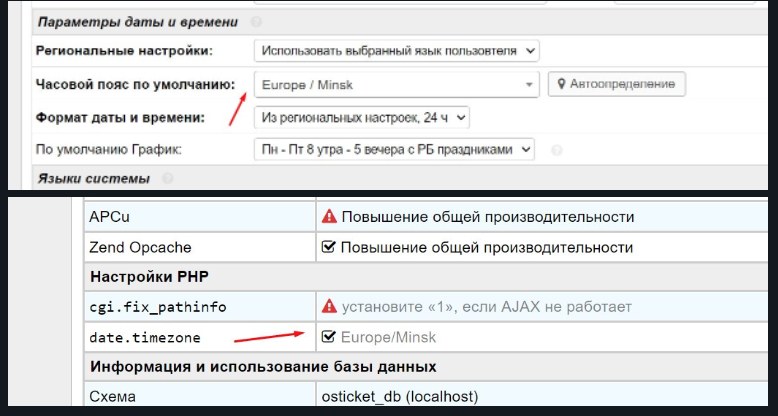The width and height of the screenshot is (778, 416).
Task: Select the date.timezone setting name
Action: 145,338
